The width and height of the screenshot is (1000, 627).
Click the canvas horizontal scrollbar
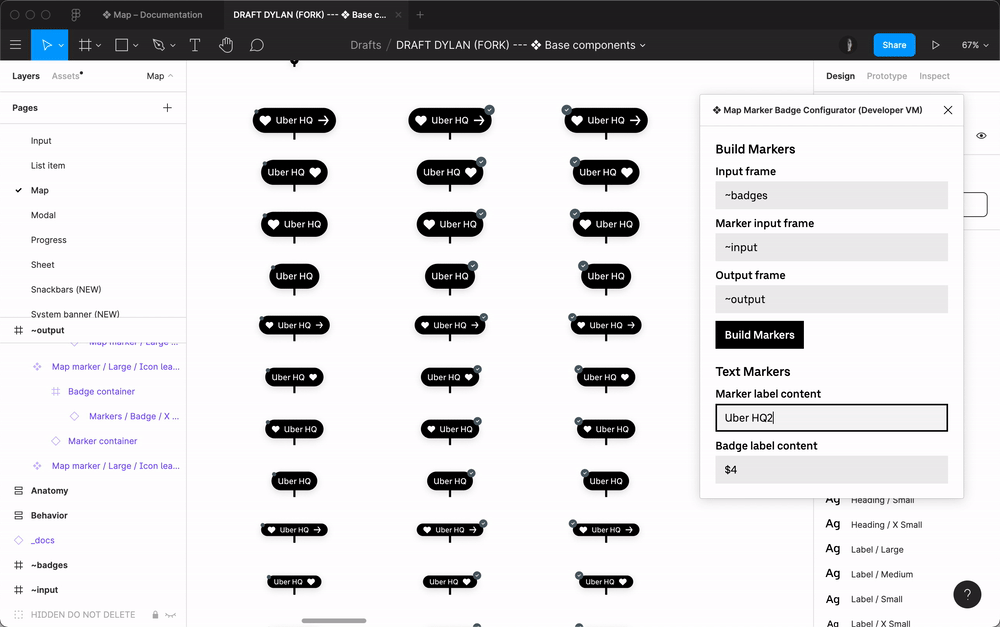click(334, 621)
